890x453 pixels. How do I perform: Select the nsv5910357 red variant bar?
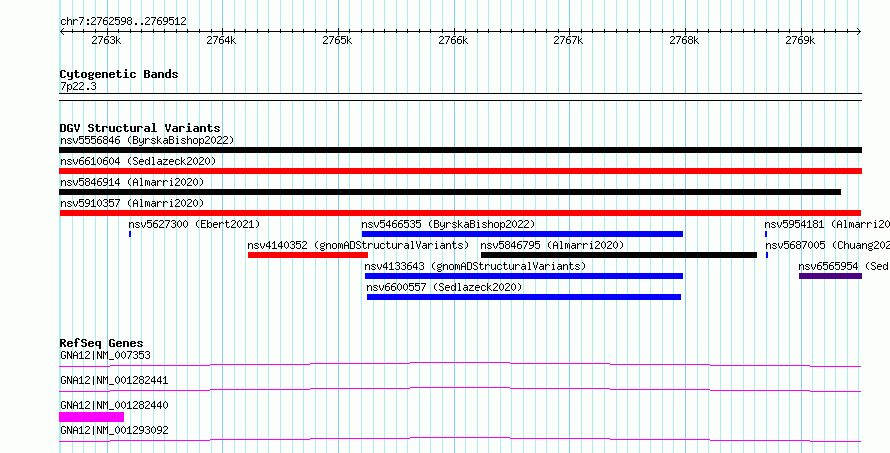tap(460, 213)
